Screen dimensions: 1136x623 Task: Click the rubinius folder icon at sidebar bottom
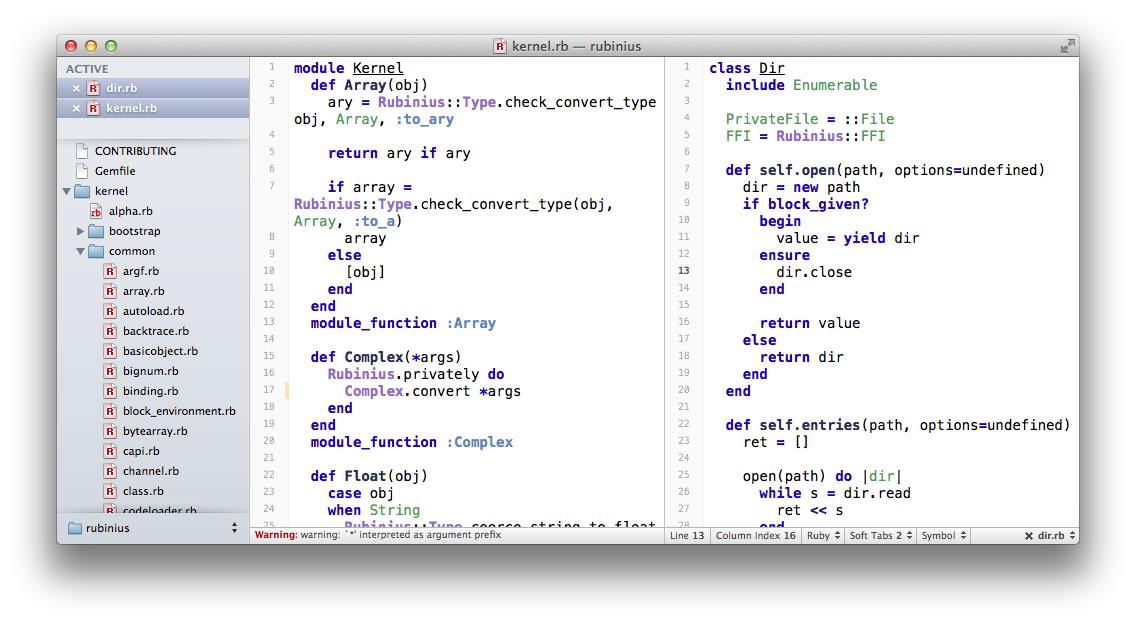point(75,528)
